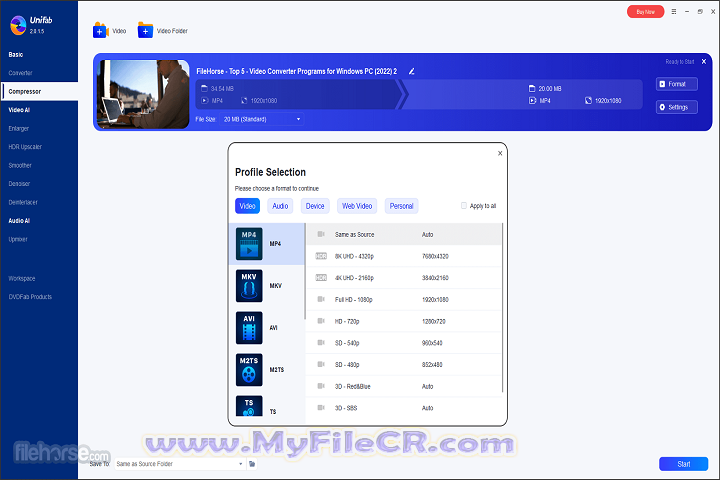Click the AVI format icon
The image size is (720, 480).
[x=249, y=328]
